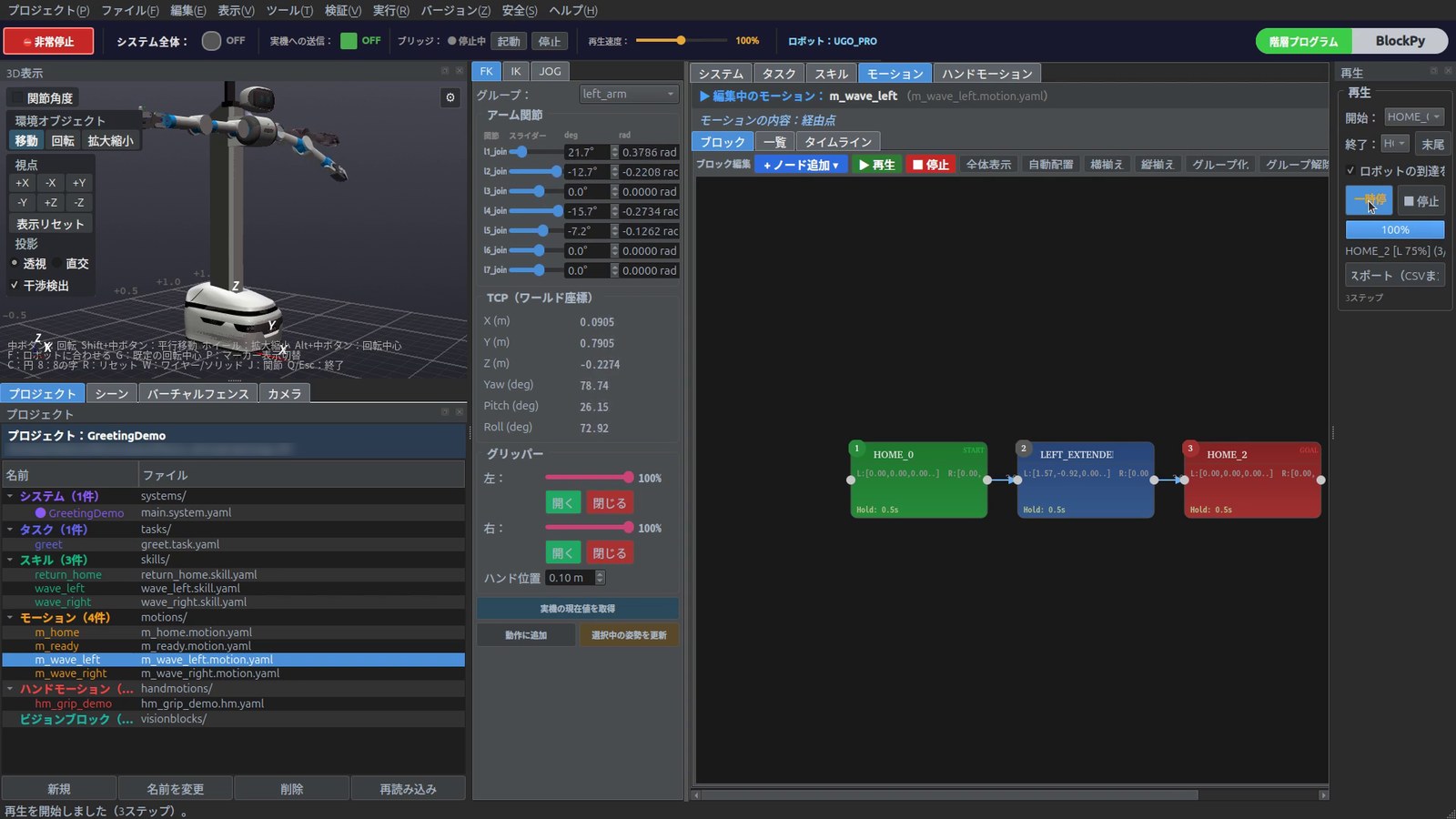The height and width of the screenshot is (819, 1456).
Task: Toggle 実機への送信 switch
Action: click(x=349, y=41)
